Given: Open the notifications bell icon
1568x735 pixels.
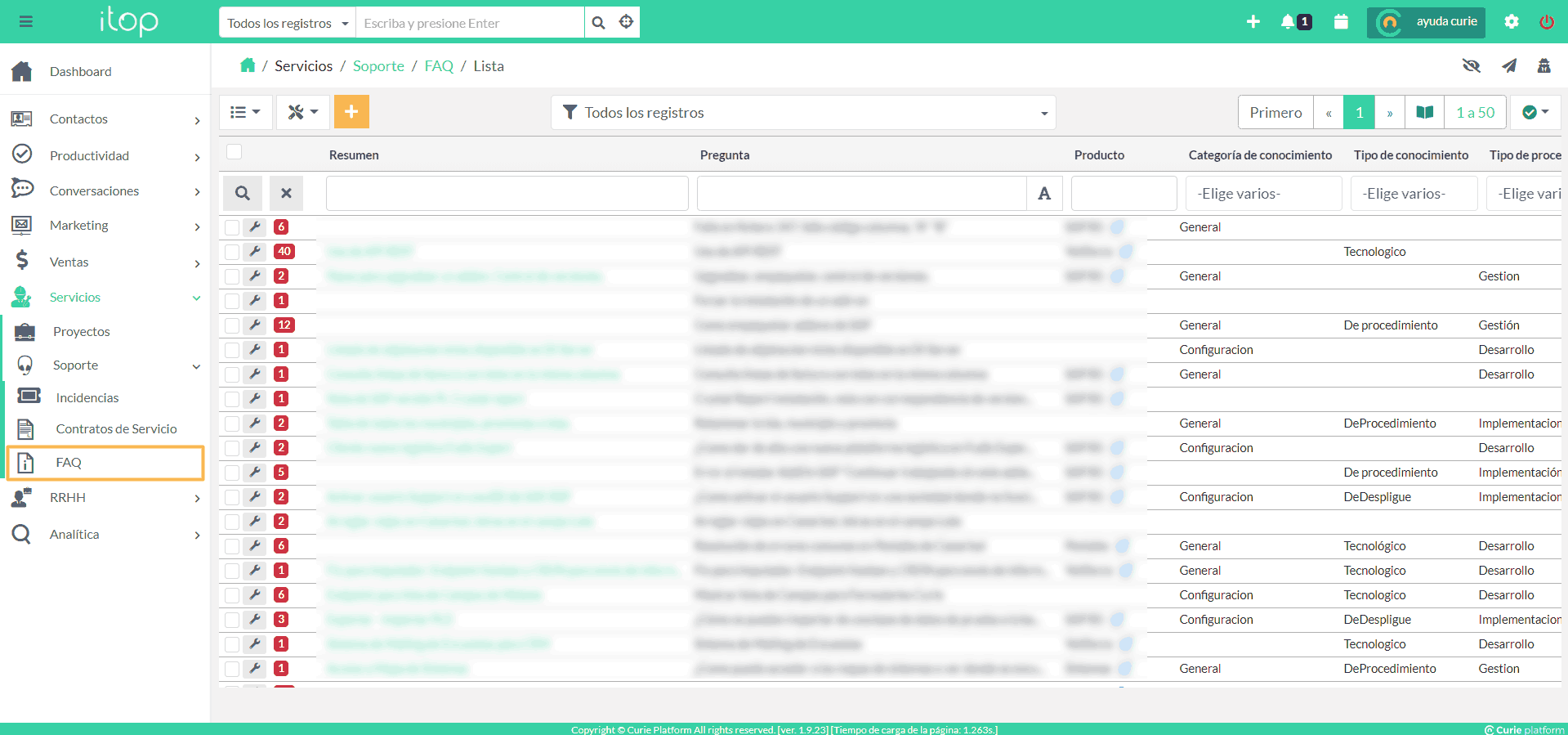Looking at the screenshot, I should coord(1289,22).
